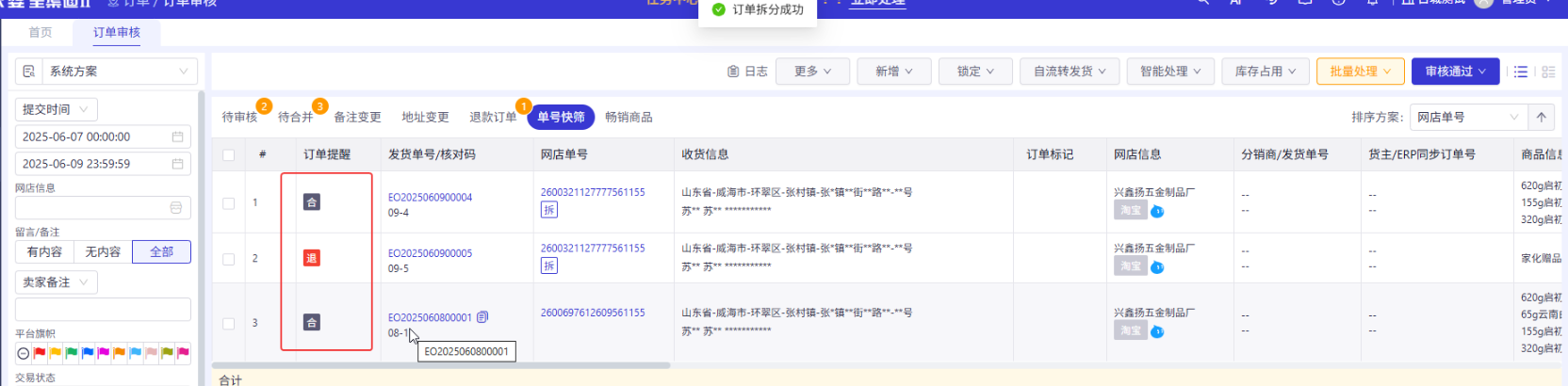The height and width of the screenshot is (386, 1568).
Task: Expand the 新增 dropdown button
Action: click(x=893, y=72)
